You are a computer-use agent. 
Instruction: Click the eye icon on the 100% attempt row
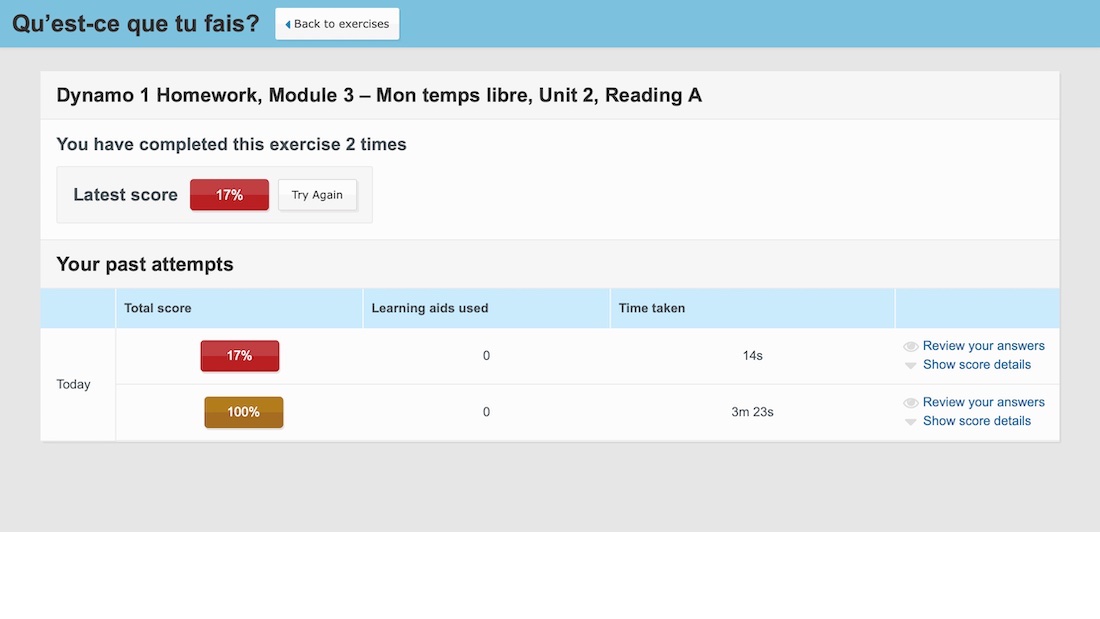[x=910, y=401]
